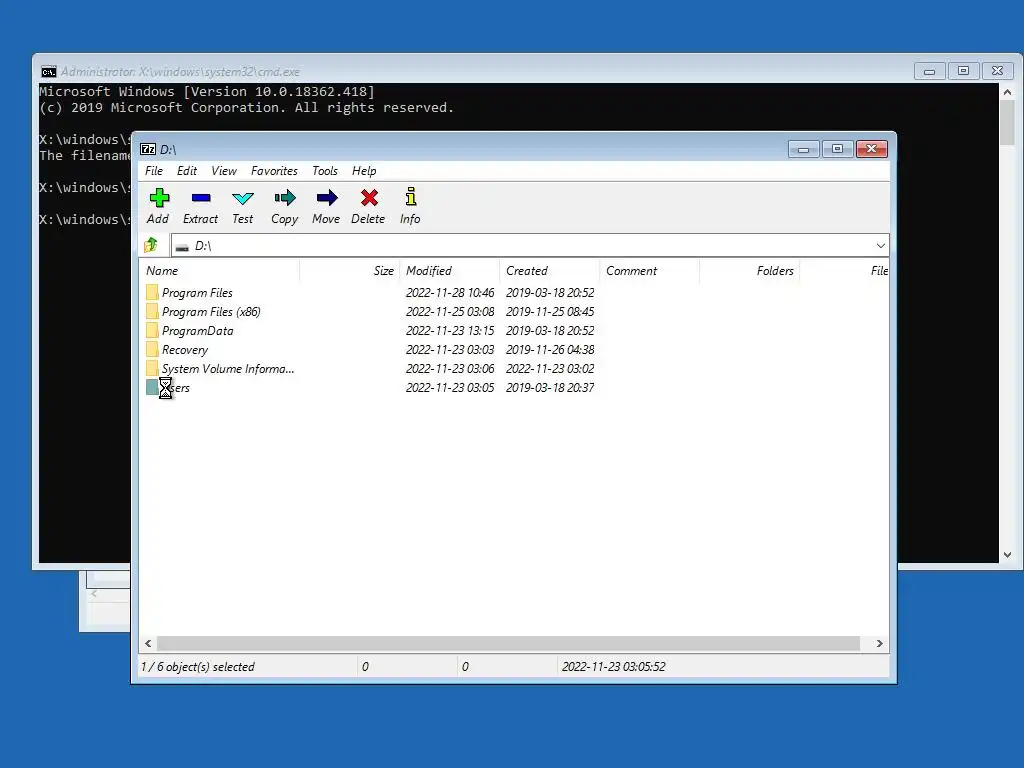Click the Test toolbar icon
This screenshot has width=1024, height=768.
[x=243, y=198]
